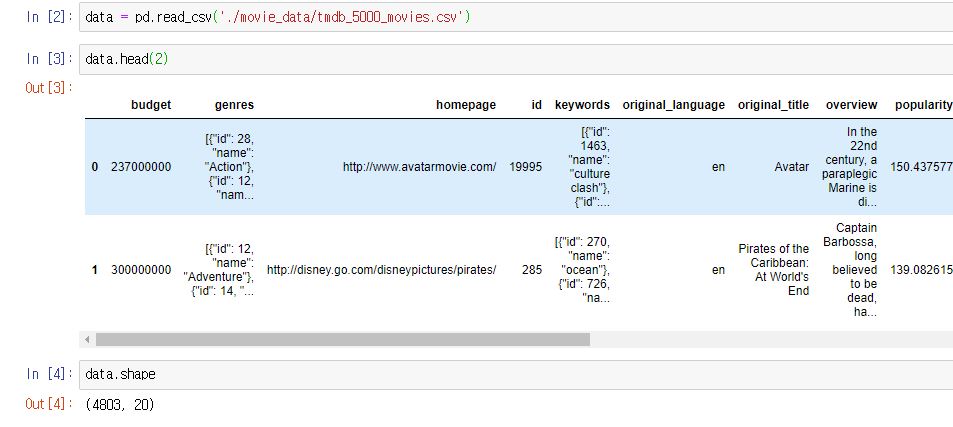953x427 pixels.
Task: Click the avatarmovie.com homepage cell
Action: (419, 167)
